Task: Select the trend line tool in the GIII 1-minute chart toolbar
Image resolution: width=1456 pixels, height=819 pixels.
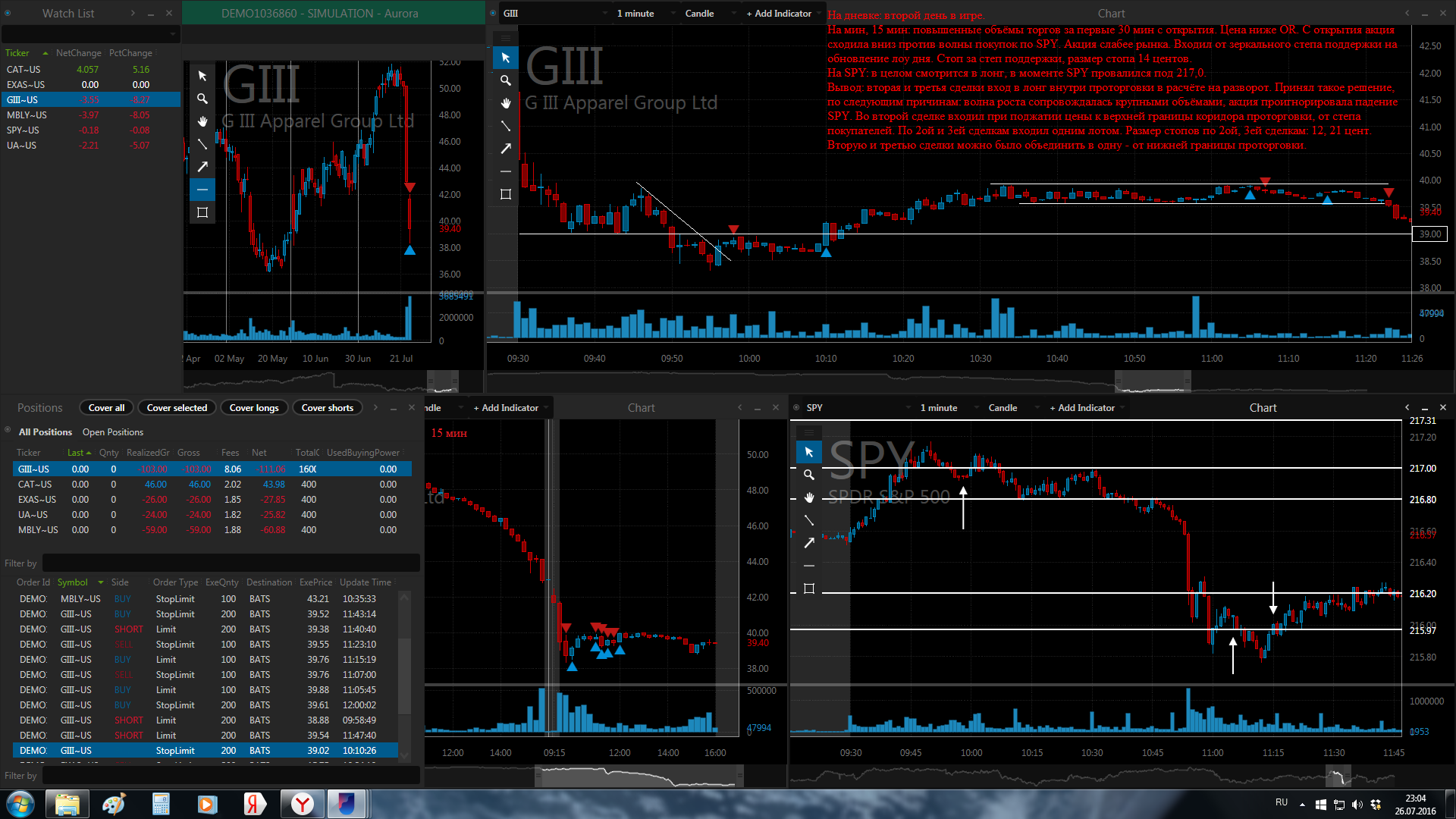Action: tap(506, 126)
